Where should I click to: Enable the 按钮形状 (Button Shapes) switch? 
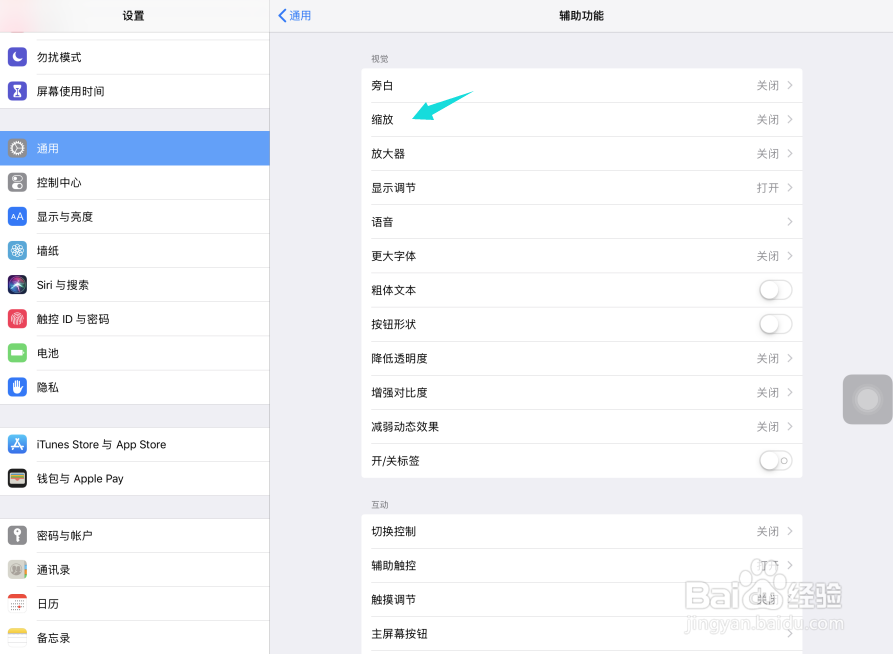pyautogui.click(x=774, y=323)
